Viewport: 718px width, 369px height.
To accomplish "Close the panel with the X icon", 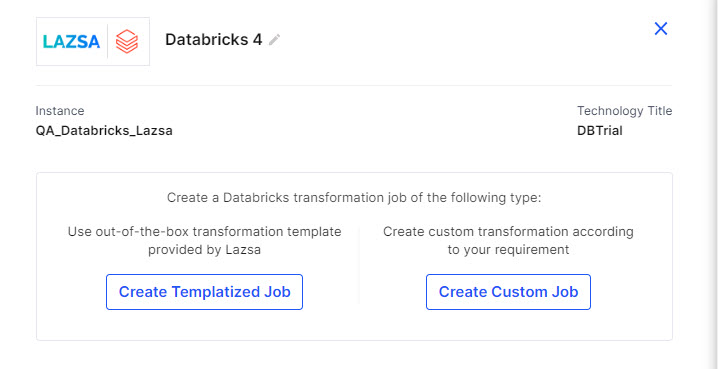I will point(661,29).
